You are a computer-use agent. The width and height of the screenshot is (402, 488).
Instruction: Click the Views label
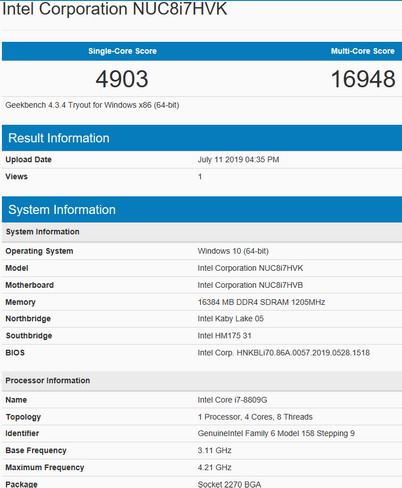tap(16, 177)
